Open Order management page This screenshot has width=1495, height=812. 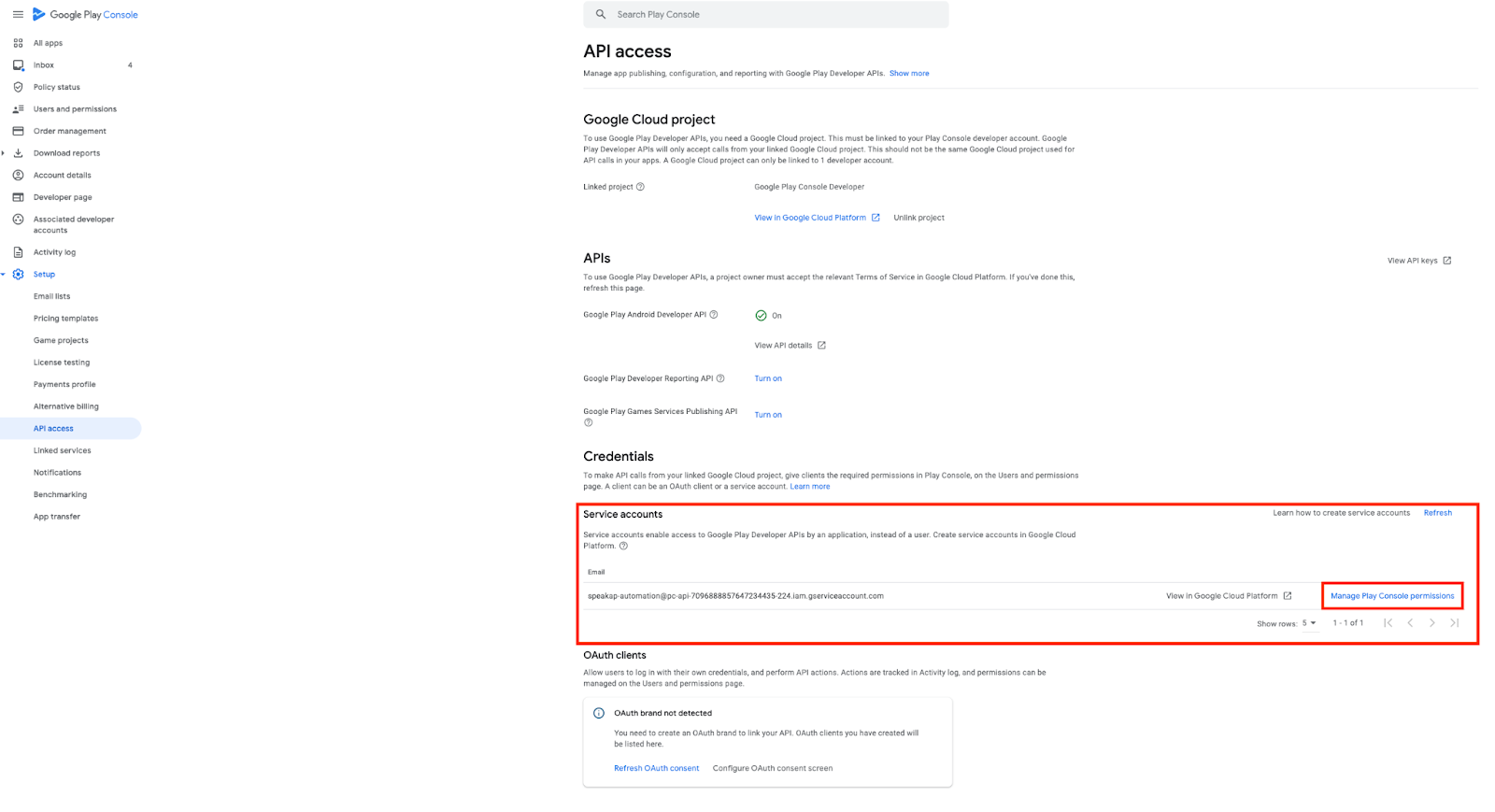tap(70, 131)
